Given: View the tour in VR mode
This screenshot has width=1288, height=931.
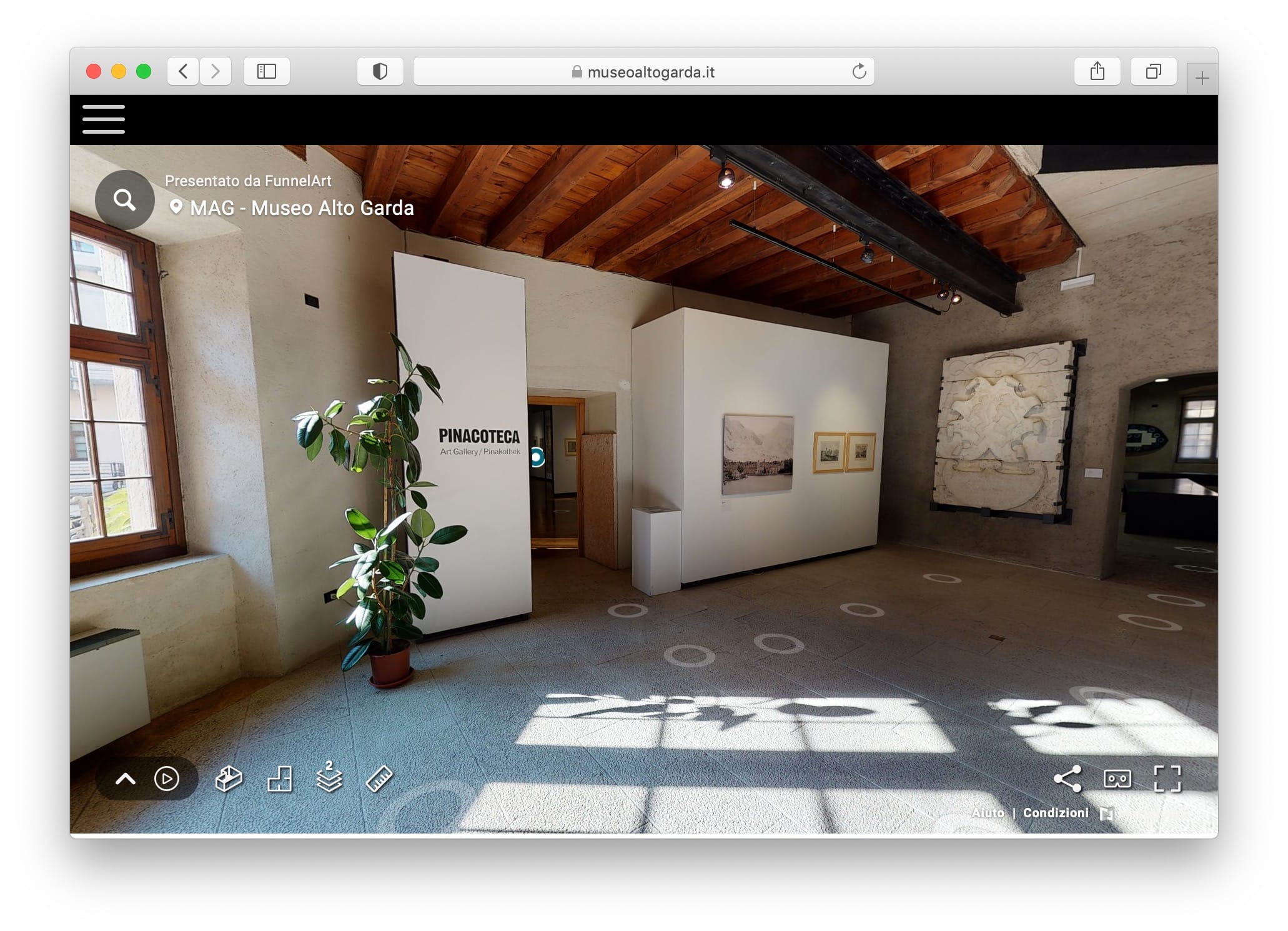Looking at the screenshot, I should tap(1117, 779).
